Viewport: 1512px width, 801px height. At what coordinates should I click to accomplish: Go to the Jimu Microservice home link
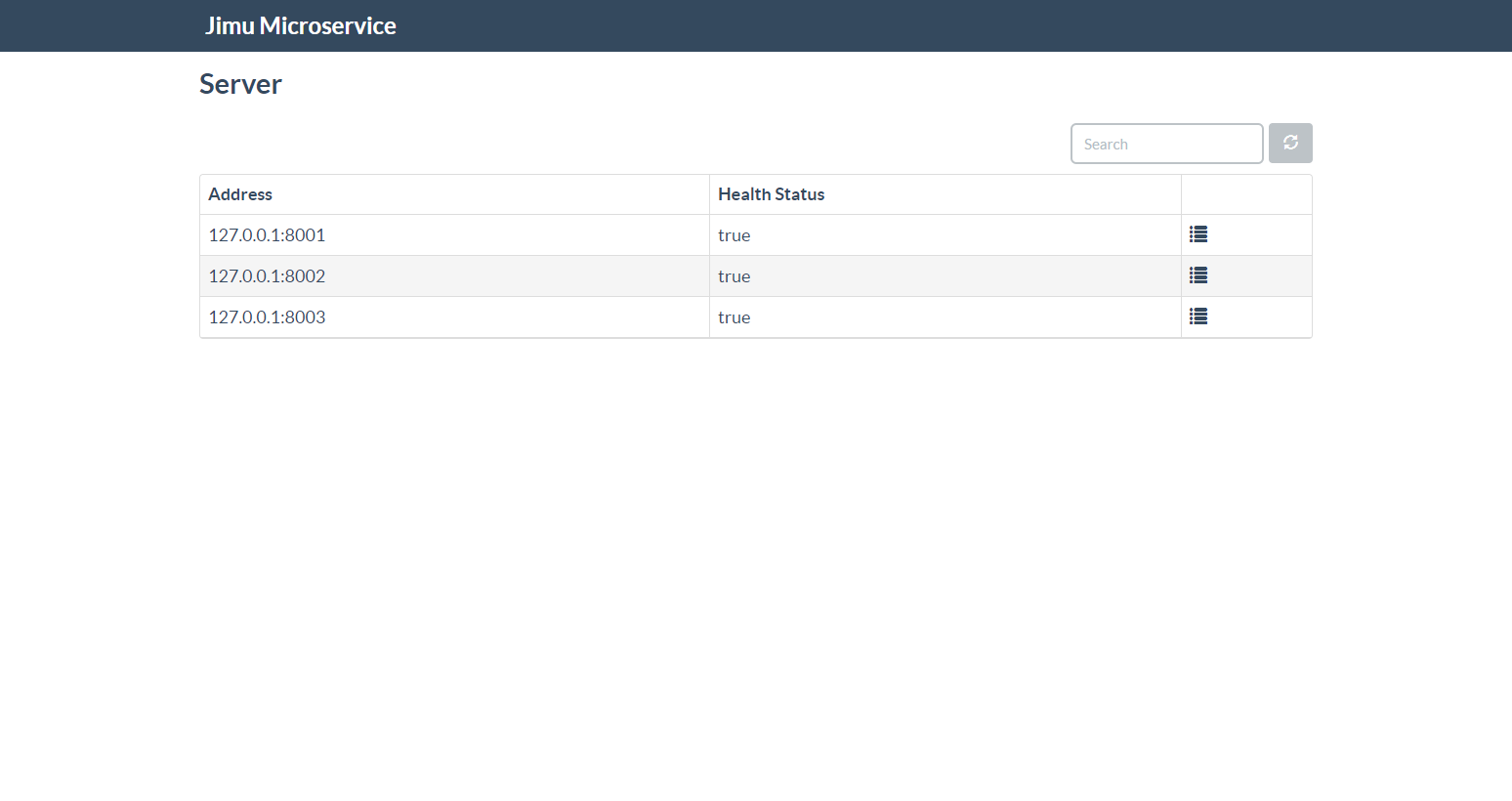click(301, 26)
